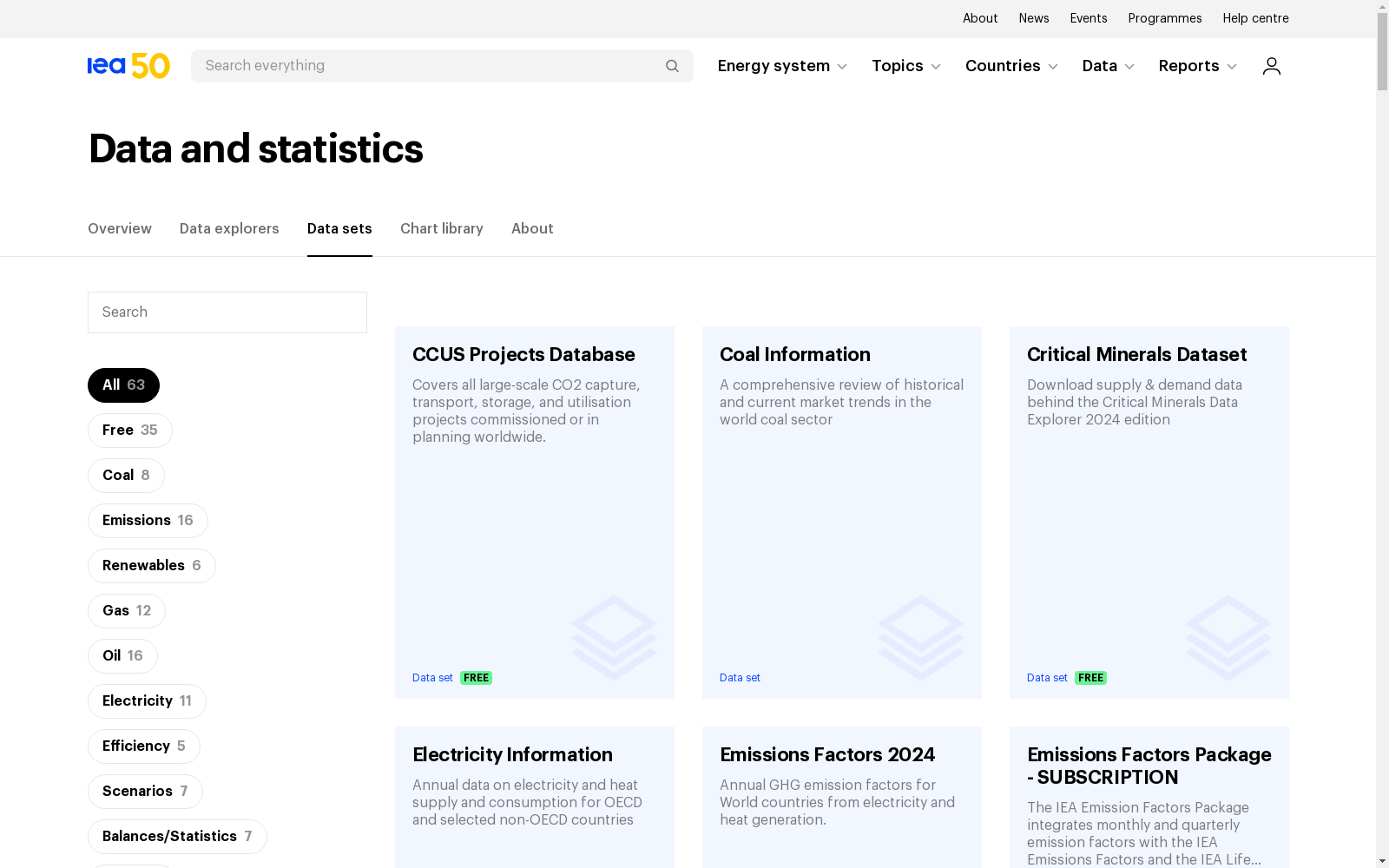The image size is (1389, 868).
Task: Click layers icon on Coal Information card
Action: (920, 637)
